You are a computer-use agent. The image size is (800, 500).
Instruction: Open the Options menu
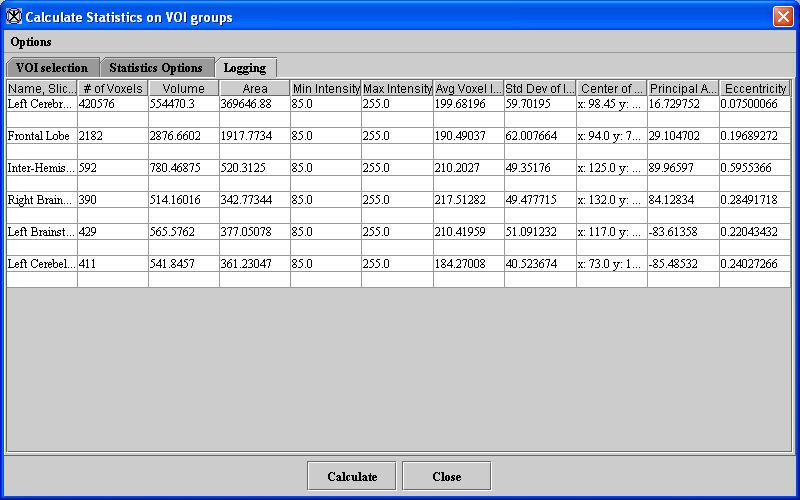click(31, 42)
